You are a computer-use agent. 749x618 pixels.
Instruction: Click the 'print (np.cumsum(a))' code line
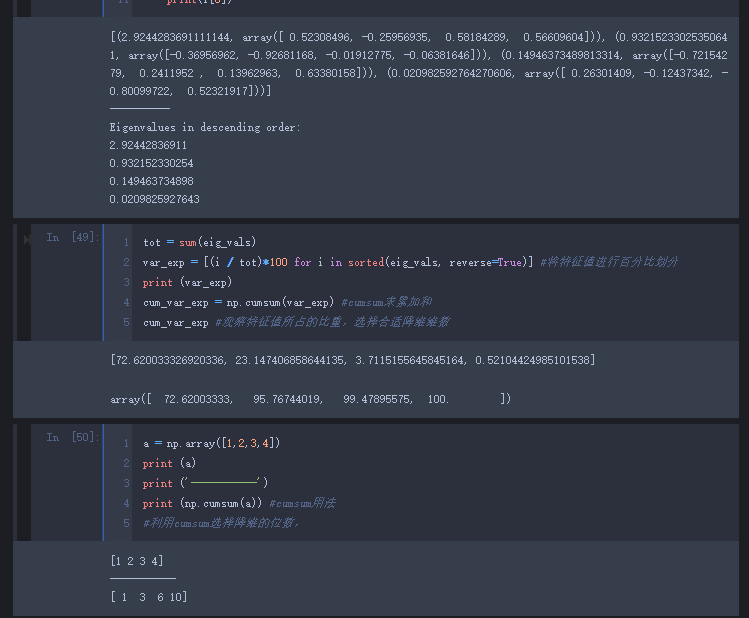click(202, 503)
